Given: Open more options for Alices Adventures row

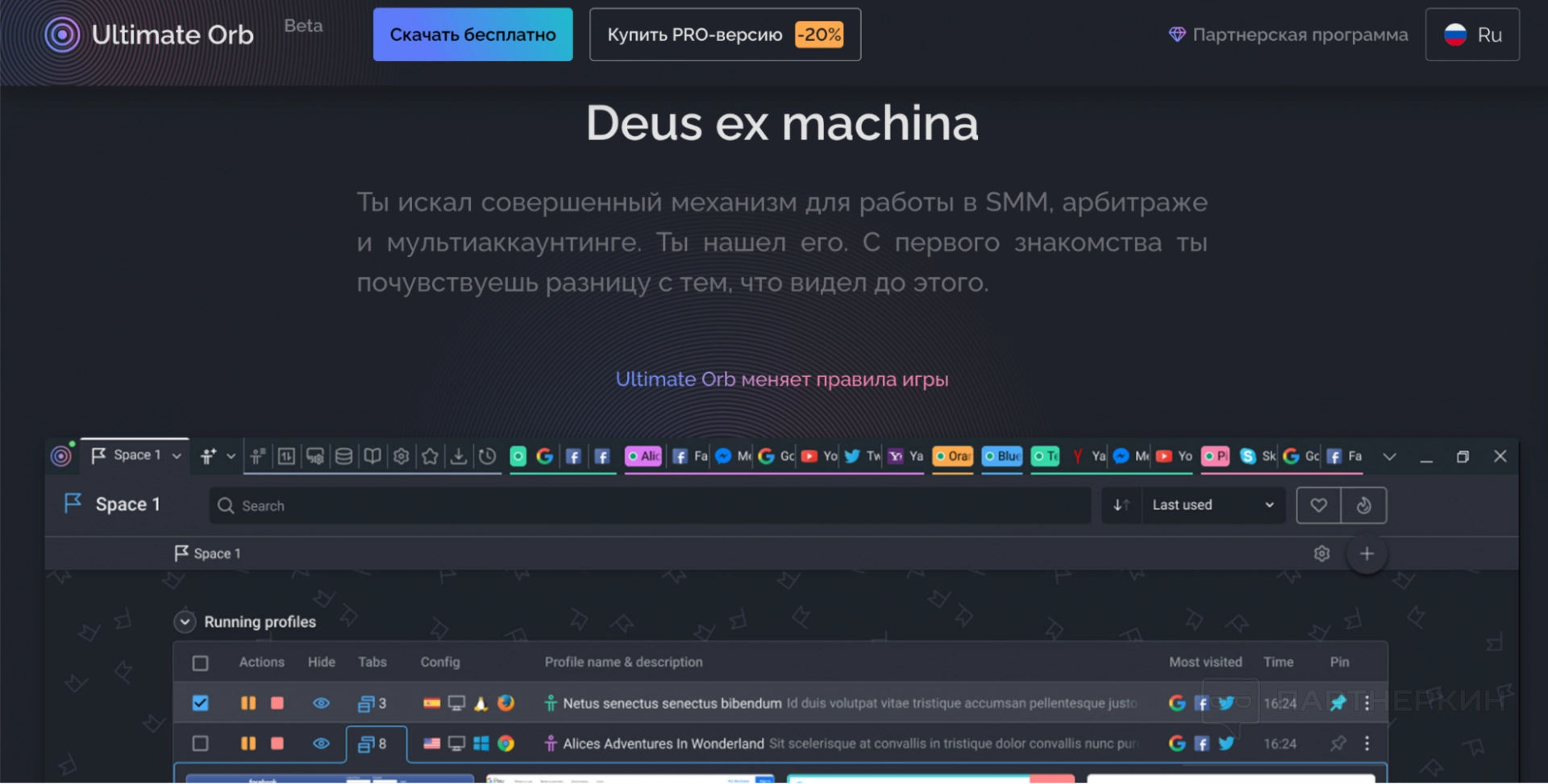Looking at the screenshot, I should (1367, 744).
